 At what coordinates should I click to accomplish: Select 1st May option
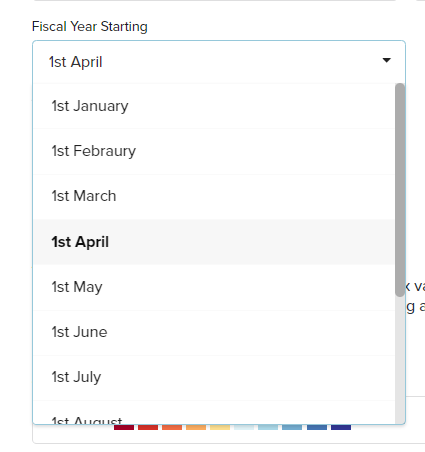[214, 287]
